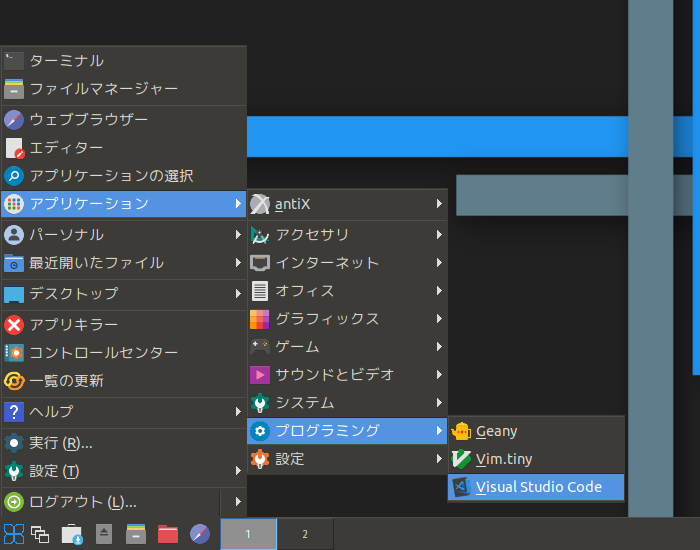Click the run gear icon beside 実行
The width and height of the screenshot is (700, 550).
[14, 443]
